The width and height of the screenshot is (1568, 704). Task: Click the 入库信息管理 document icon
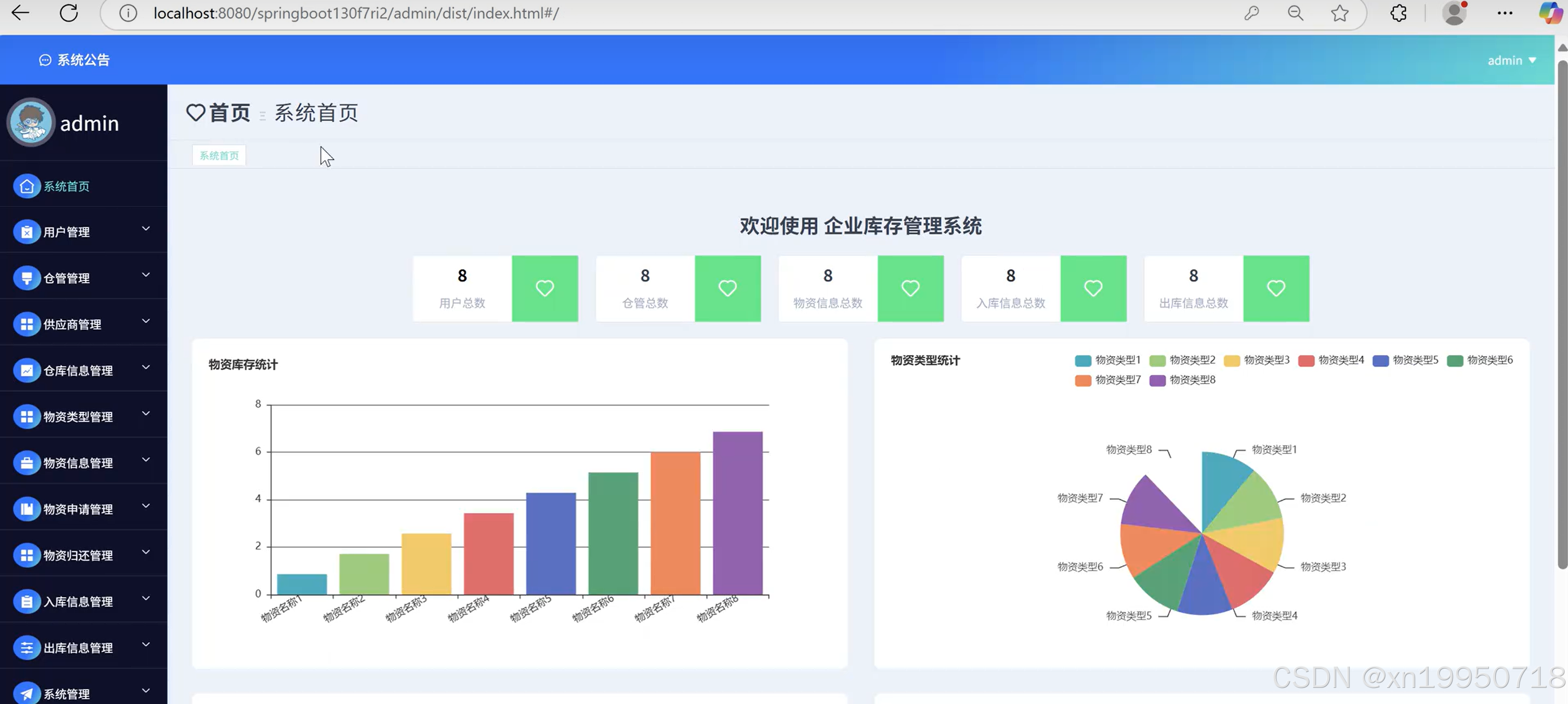[27, 601]
